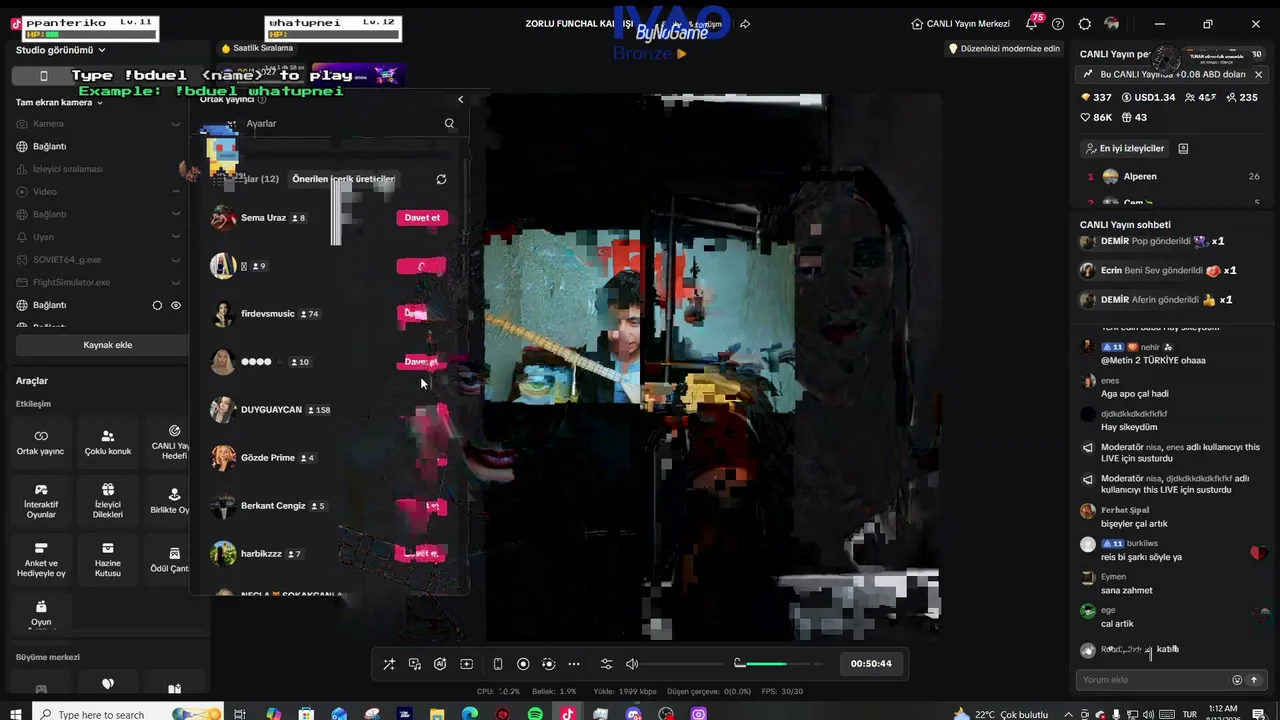The image size is (1280, 720).
Task: Click the share arrow icon in title bar
Action: pos(745,24)
